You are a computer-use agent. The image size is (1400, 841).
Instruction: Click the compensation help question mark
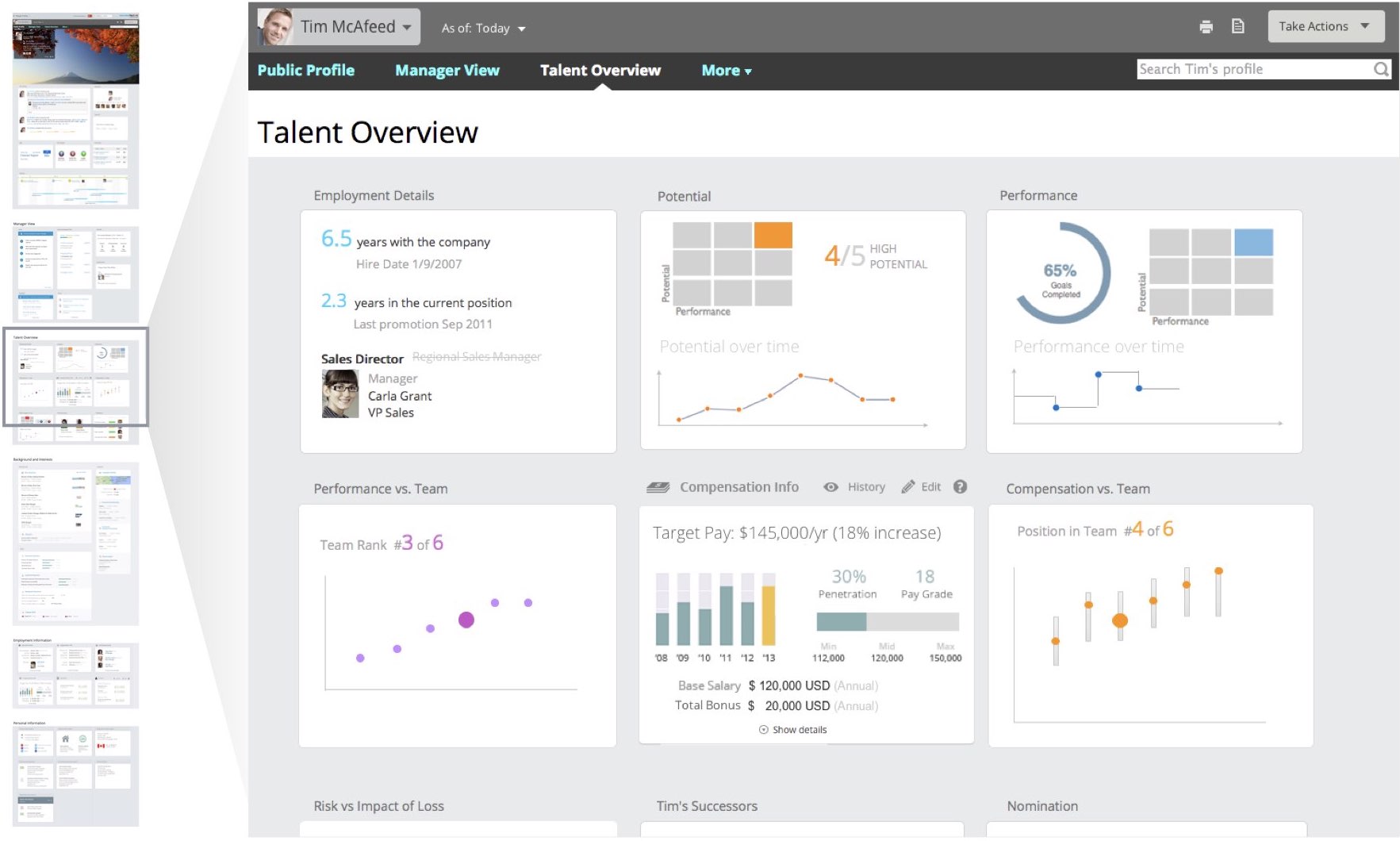coord(960,487)
